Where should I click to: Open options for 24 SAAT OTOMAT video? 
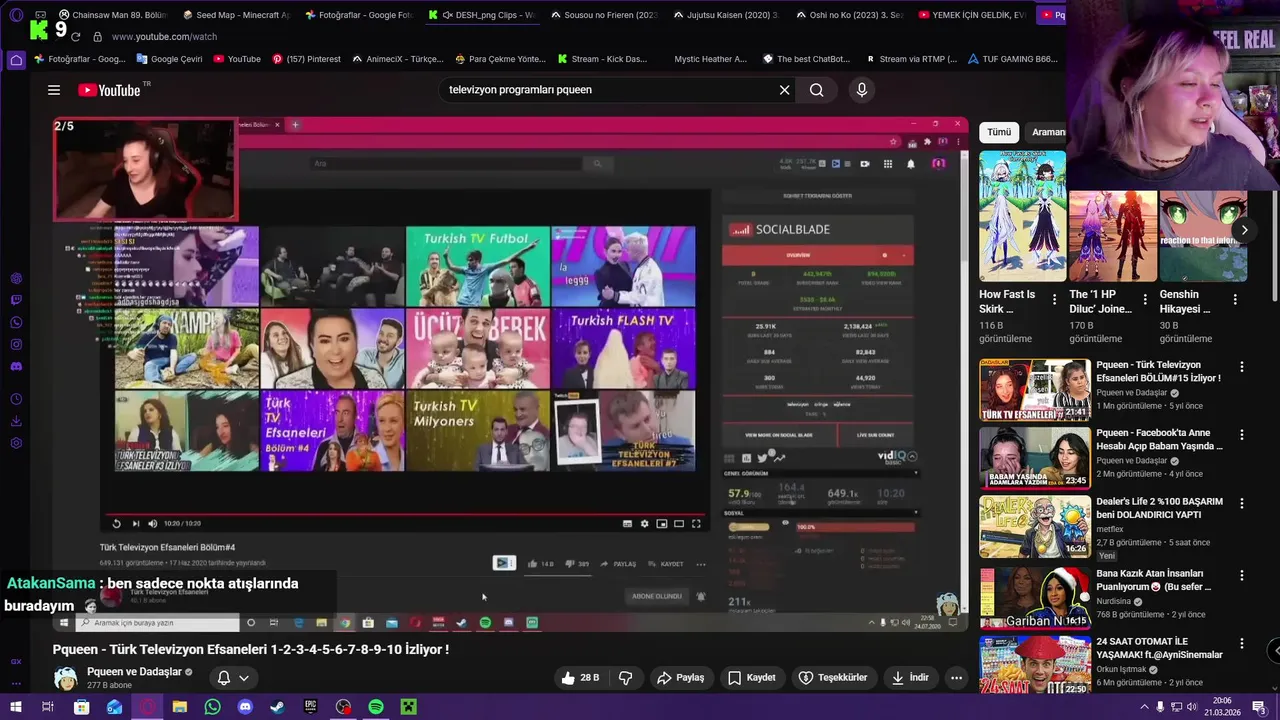point(1242,644)
